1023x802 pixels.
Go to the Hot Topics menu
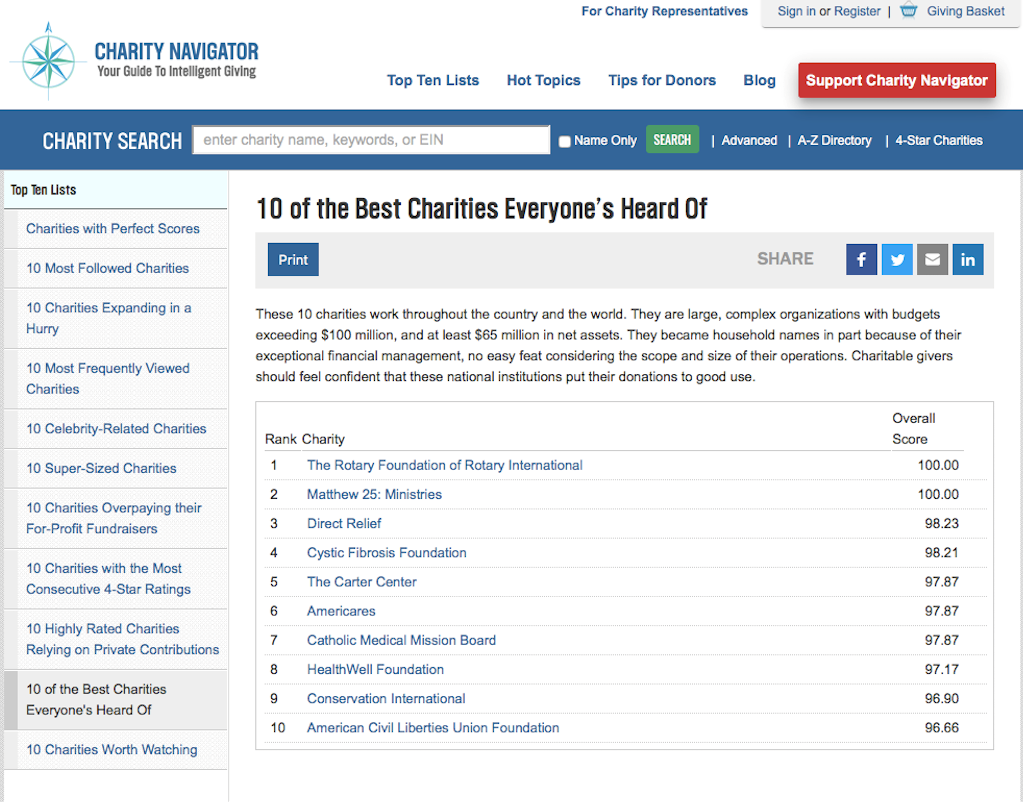[x=543, y=81]
